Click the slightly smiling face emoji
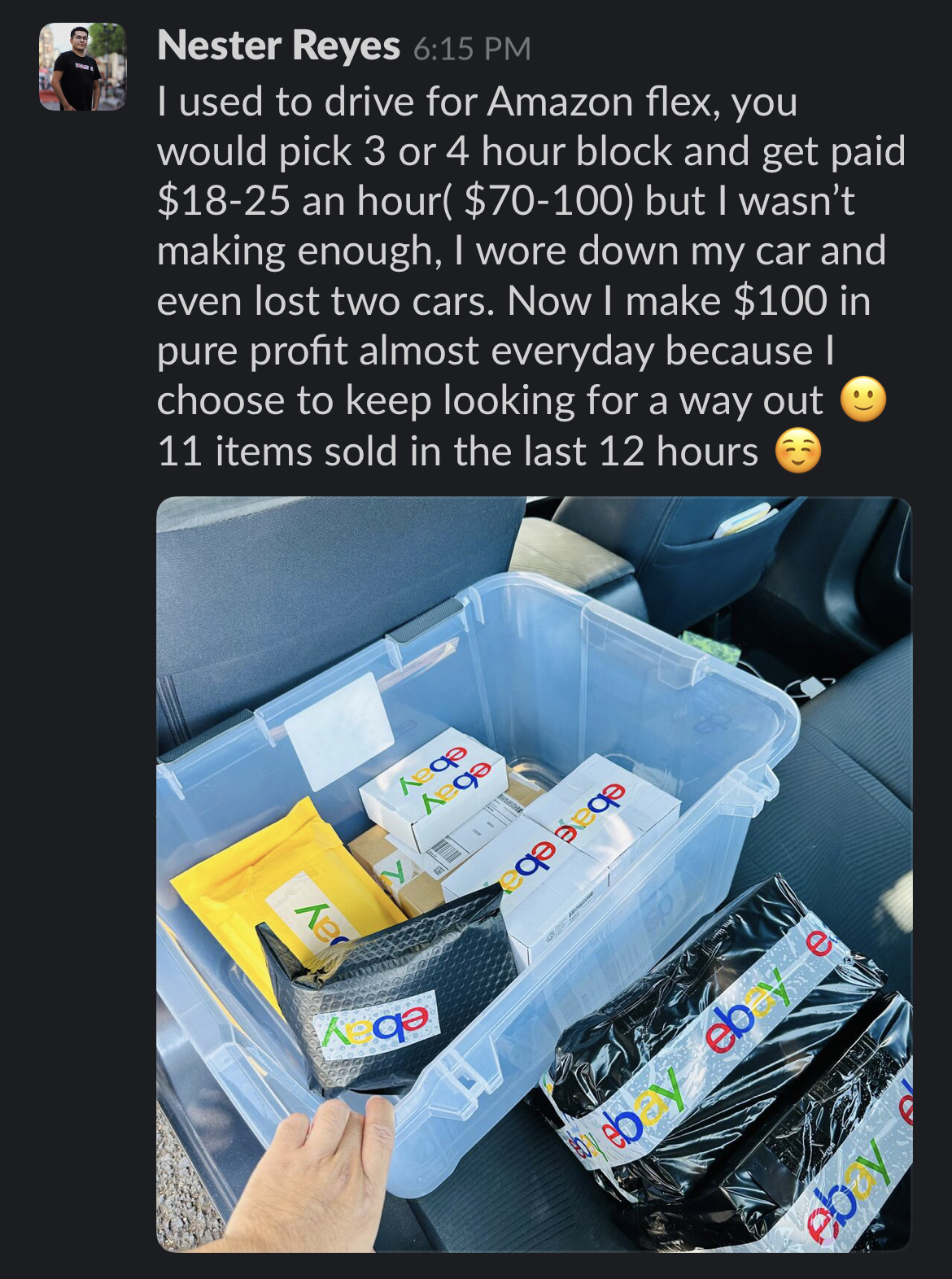 click(862, 400)
